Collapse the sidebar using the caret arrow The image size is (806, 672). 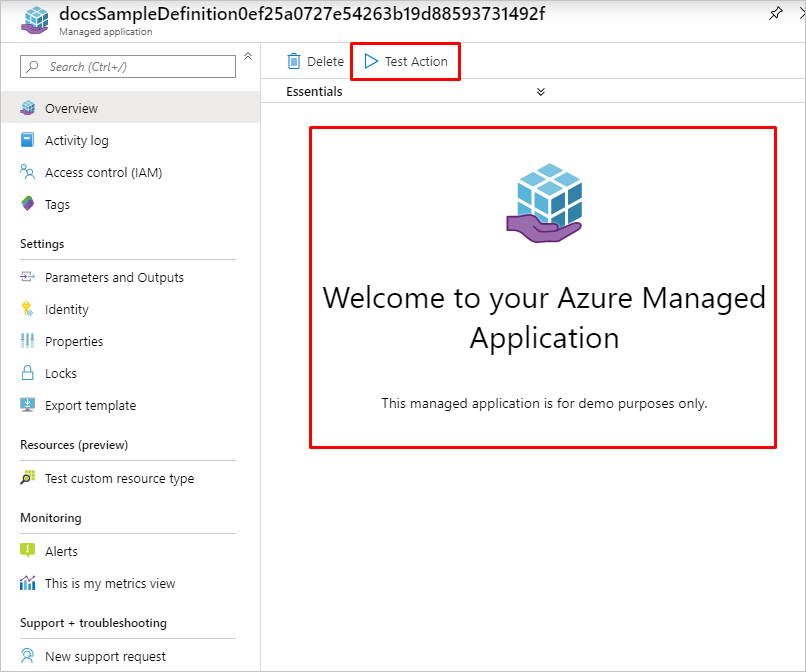247,57
